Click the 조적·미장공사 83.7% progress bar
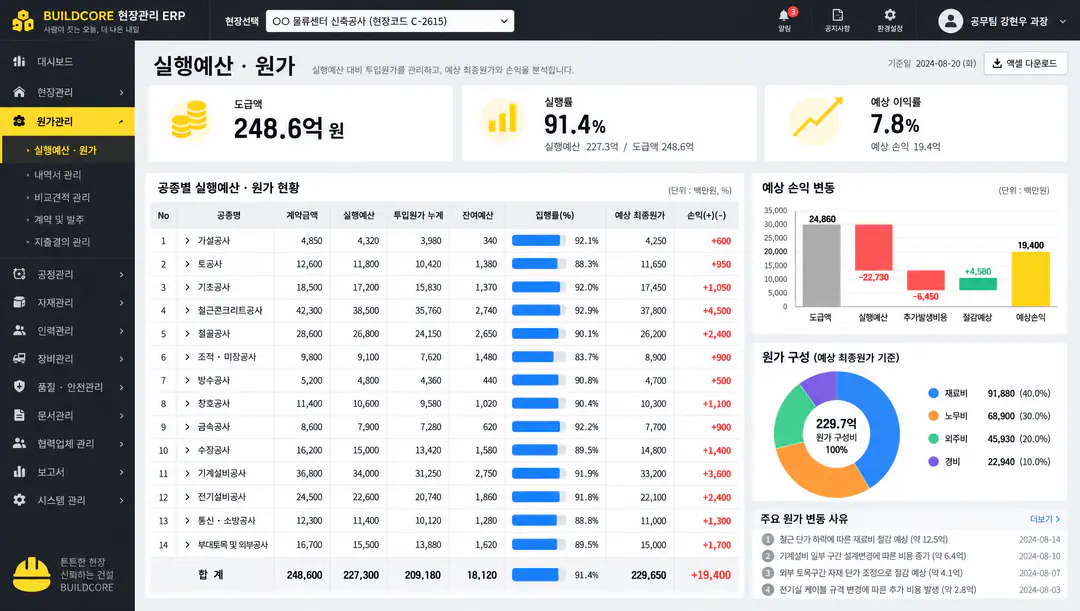The image size is (1080, 611). (x=539, y=357)
